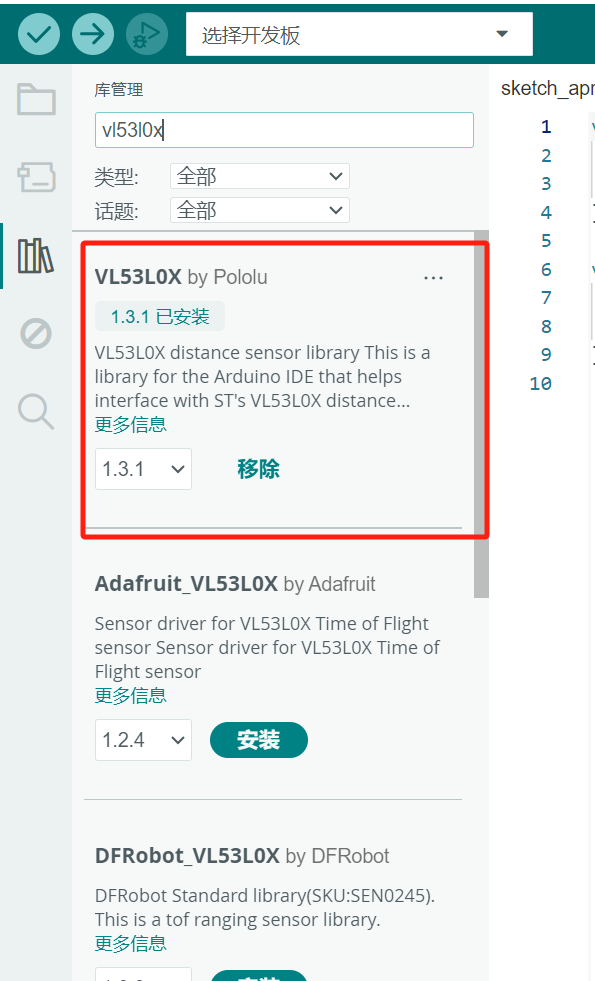The image size is (595, 981).
Task: Click the three-dot menu on VL53L0X by Pololu
Action: point(433,278)
